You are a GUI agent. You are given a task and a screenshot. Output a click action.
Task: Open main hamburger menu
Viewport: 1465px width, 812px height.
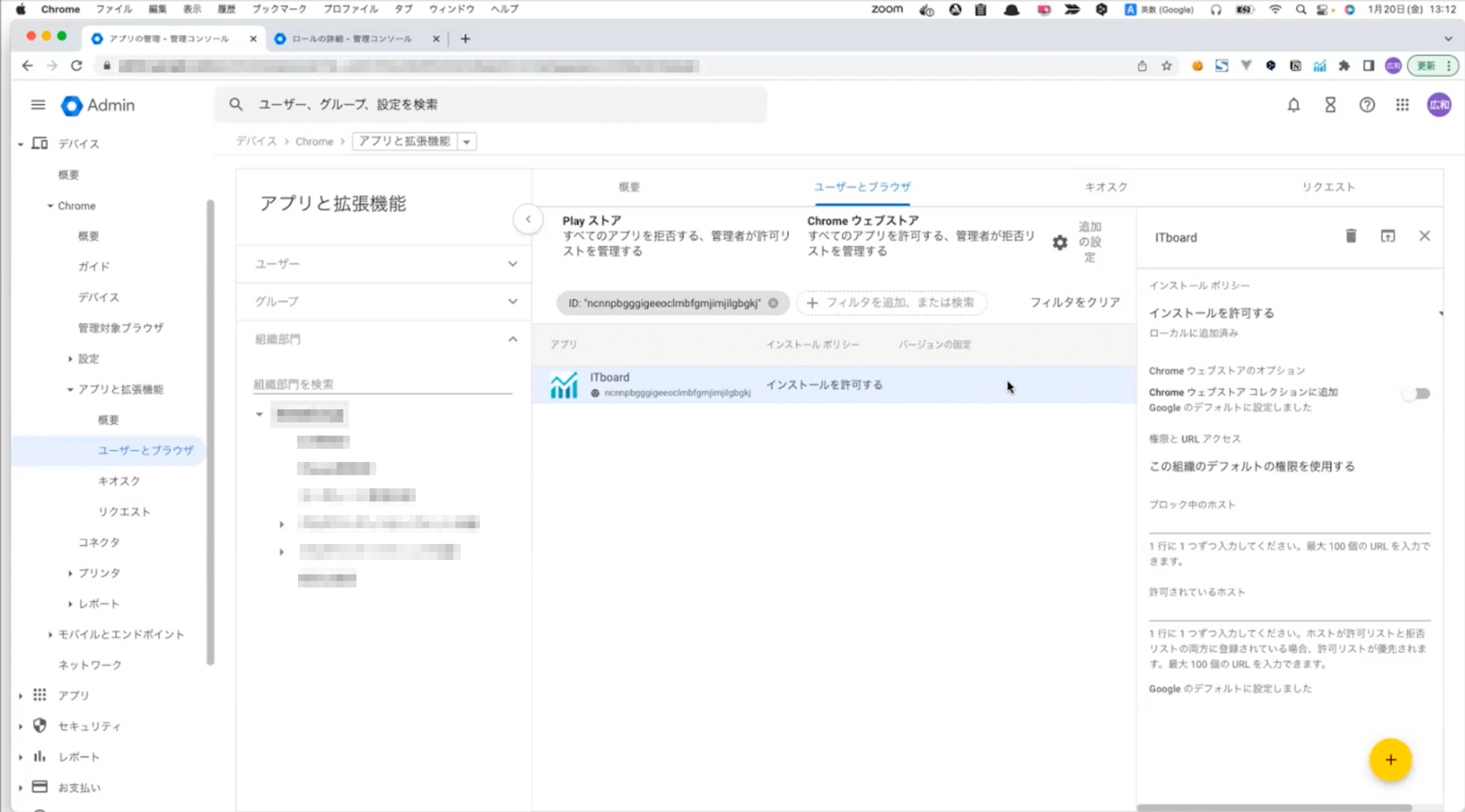[38, 105]
